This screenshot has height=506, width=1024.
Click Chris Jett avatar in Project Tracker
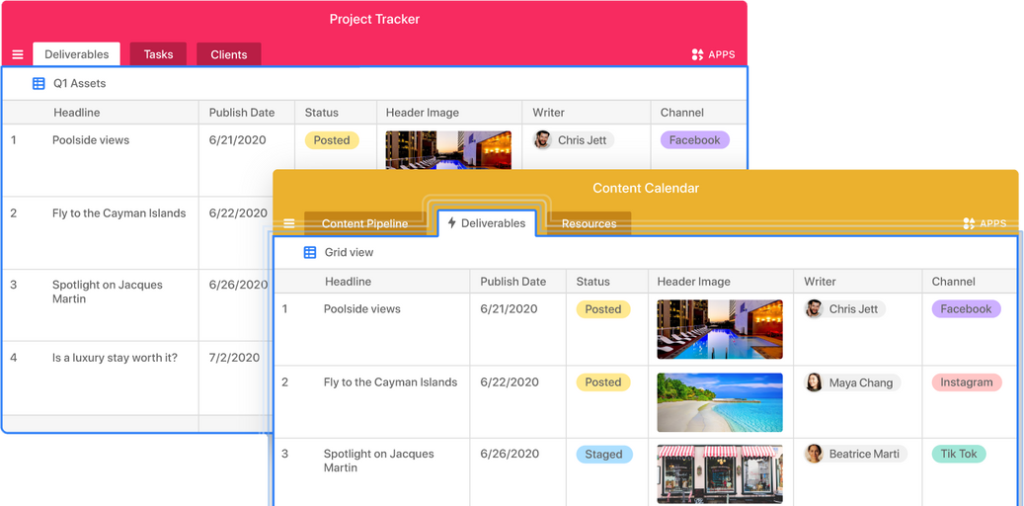pos(543,140)
